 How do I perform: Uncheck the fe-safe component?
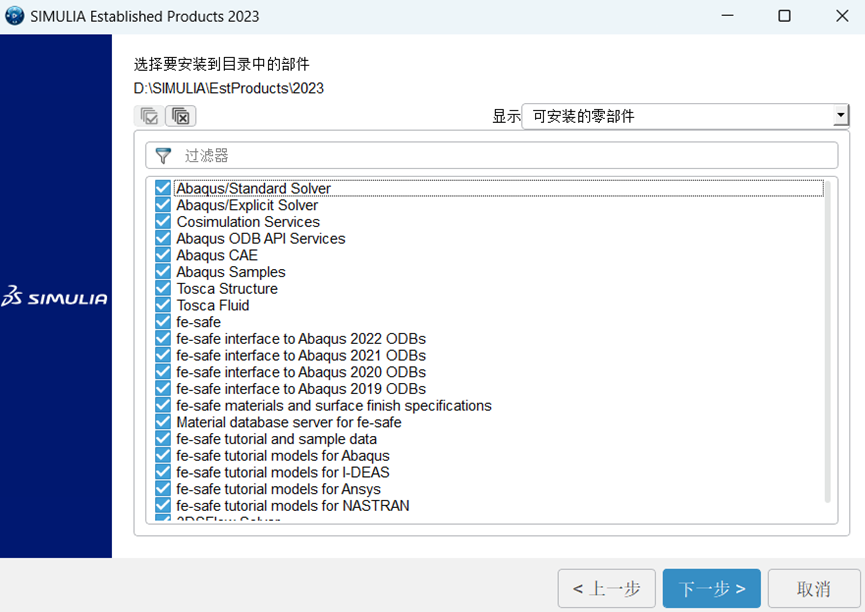coord(163,322)
